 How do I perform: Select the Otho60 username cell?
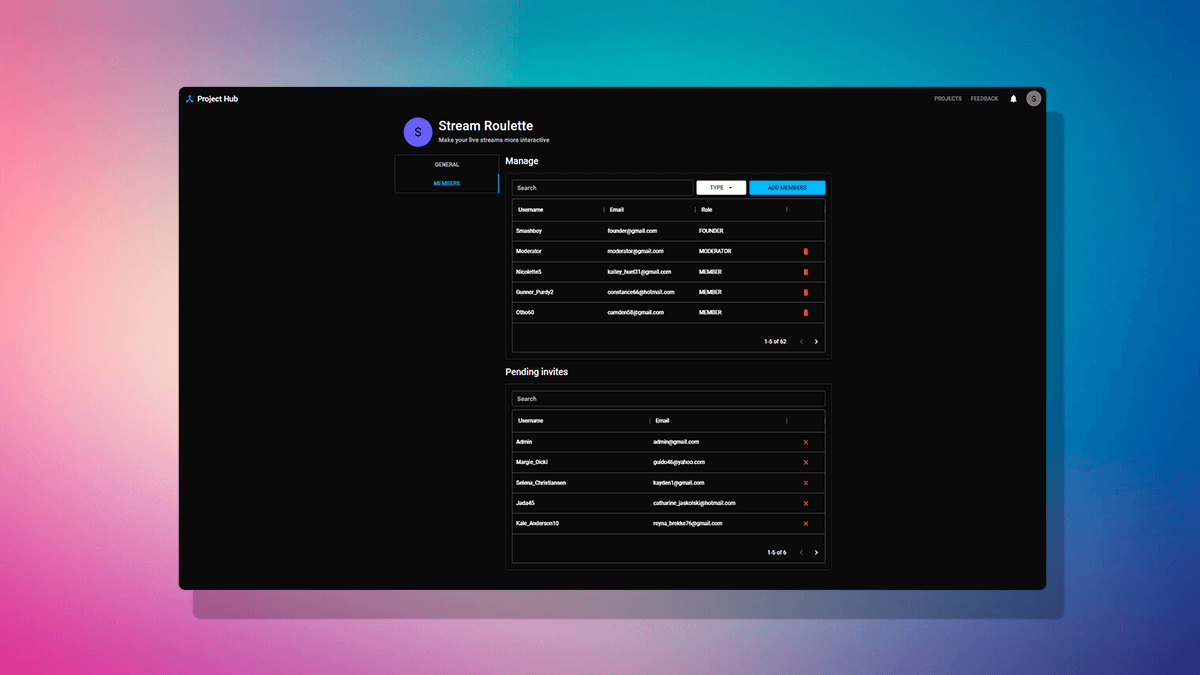point(525,313)
